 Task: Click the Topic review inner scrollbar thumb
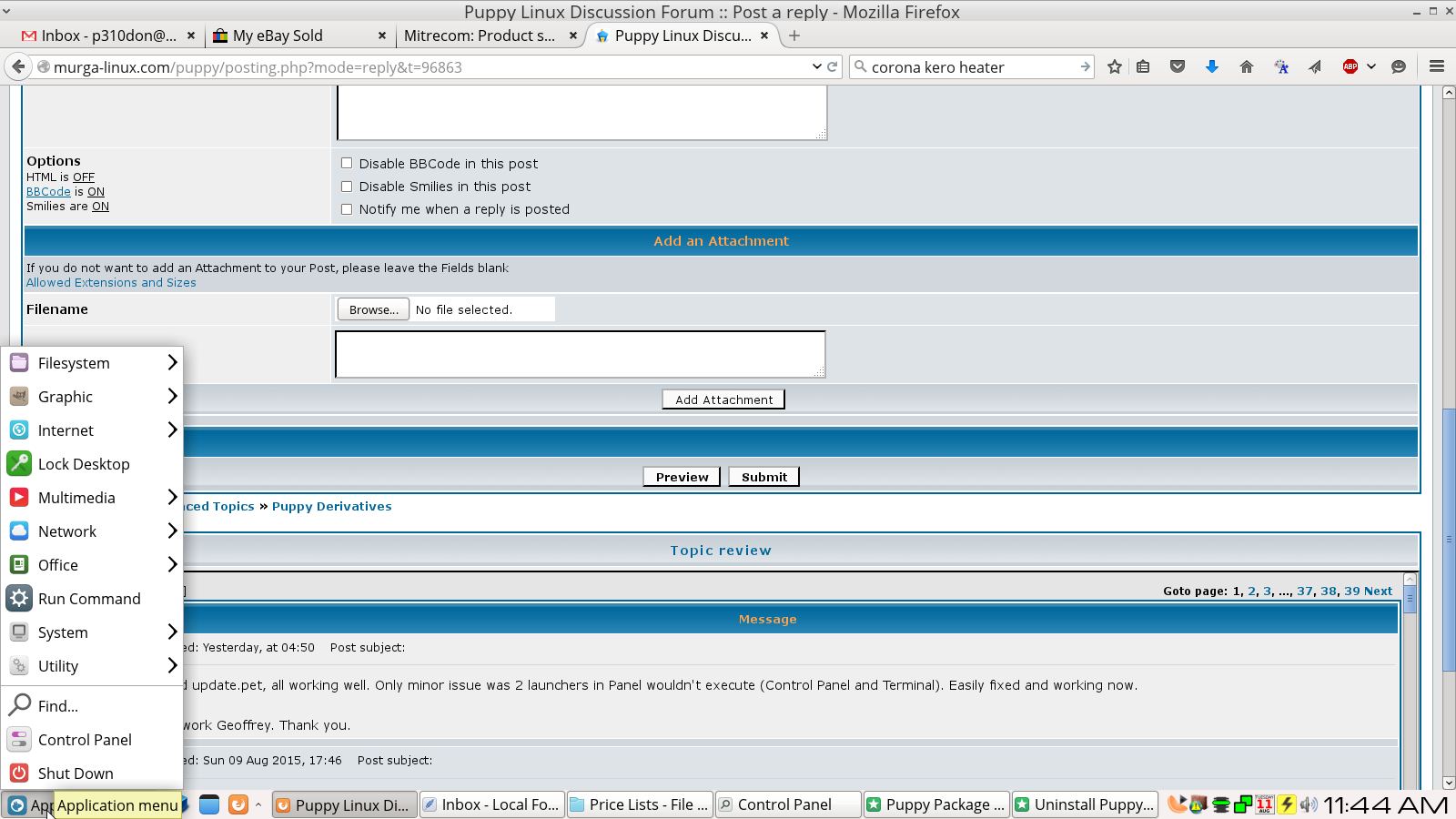[x=1410, y=601]
